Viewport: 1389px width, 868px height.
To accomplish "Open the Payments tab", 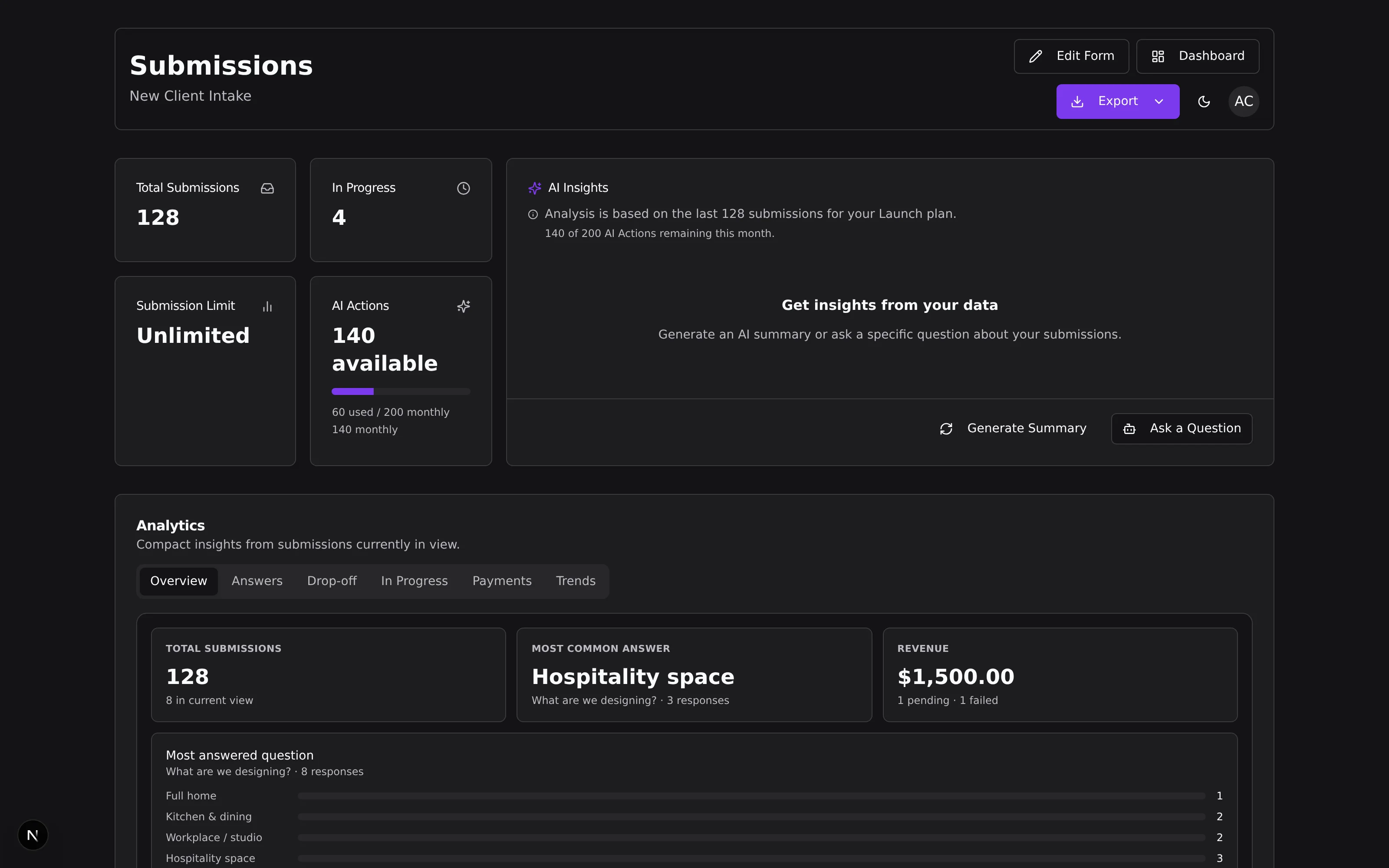I will click(502, 582).
